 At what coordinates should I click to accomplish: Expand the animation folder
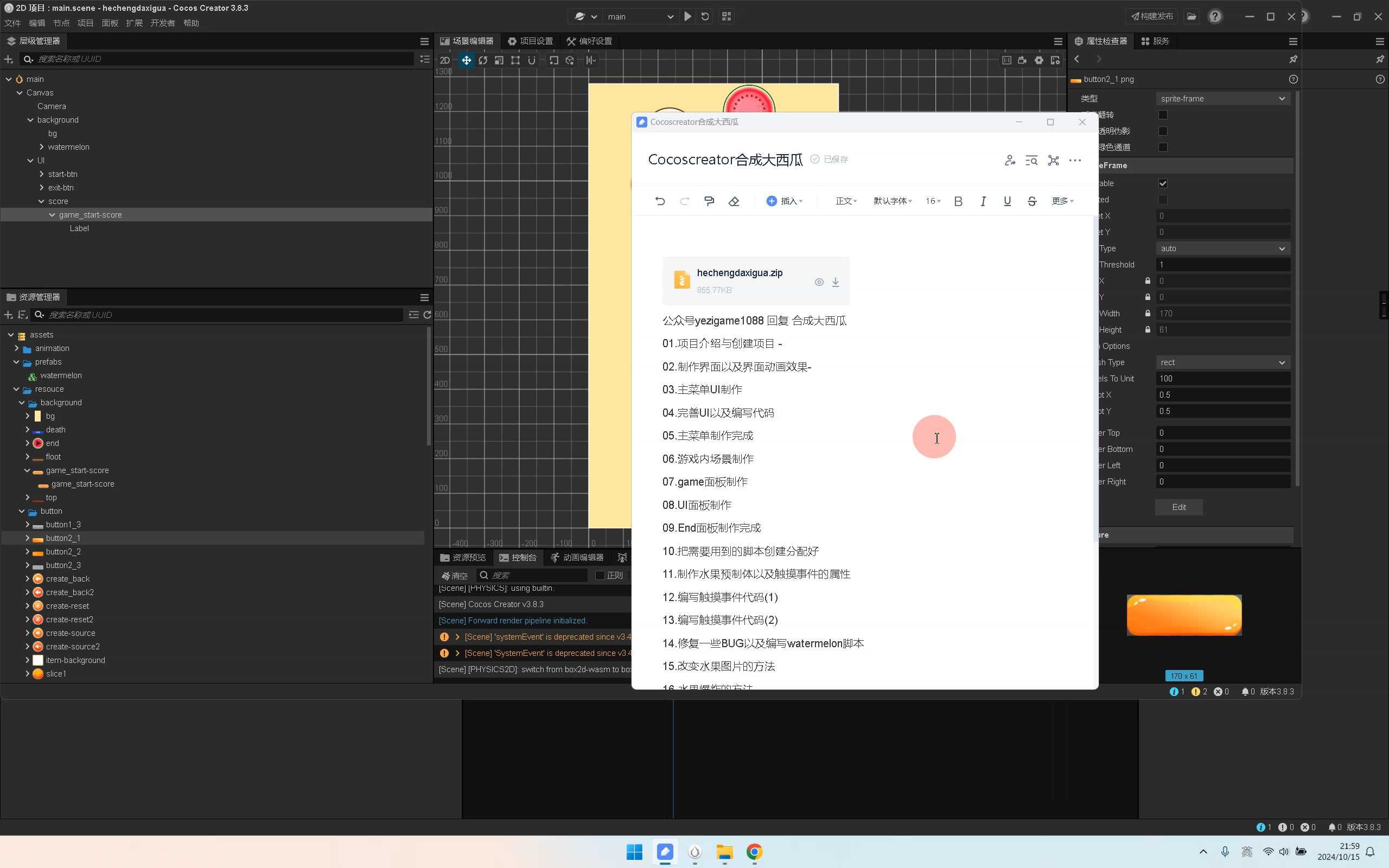click(x=16, y=348)
